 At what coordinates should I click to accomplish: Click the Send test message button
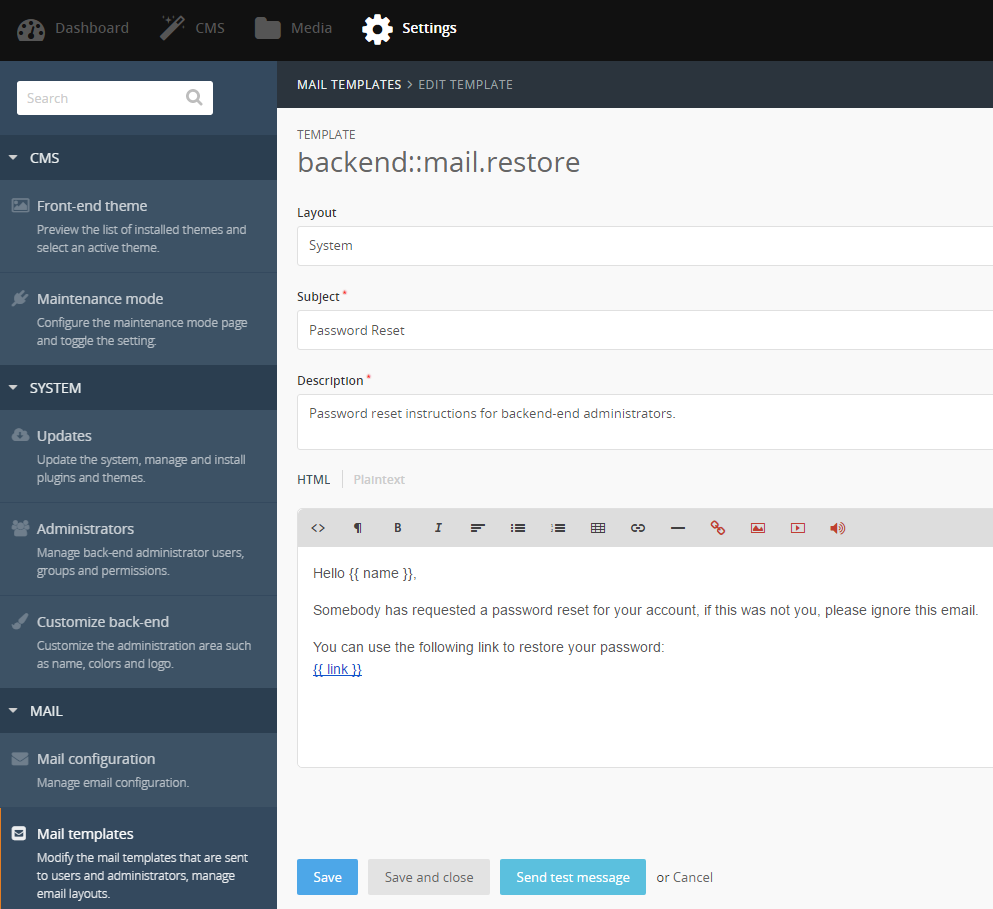click(572, 877)
